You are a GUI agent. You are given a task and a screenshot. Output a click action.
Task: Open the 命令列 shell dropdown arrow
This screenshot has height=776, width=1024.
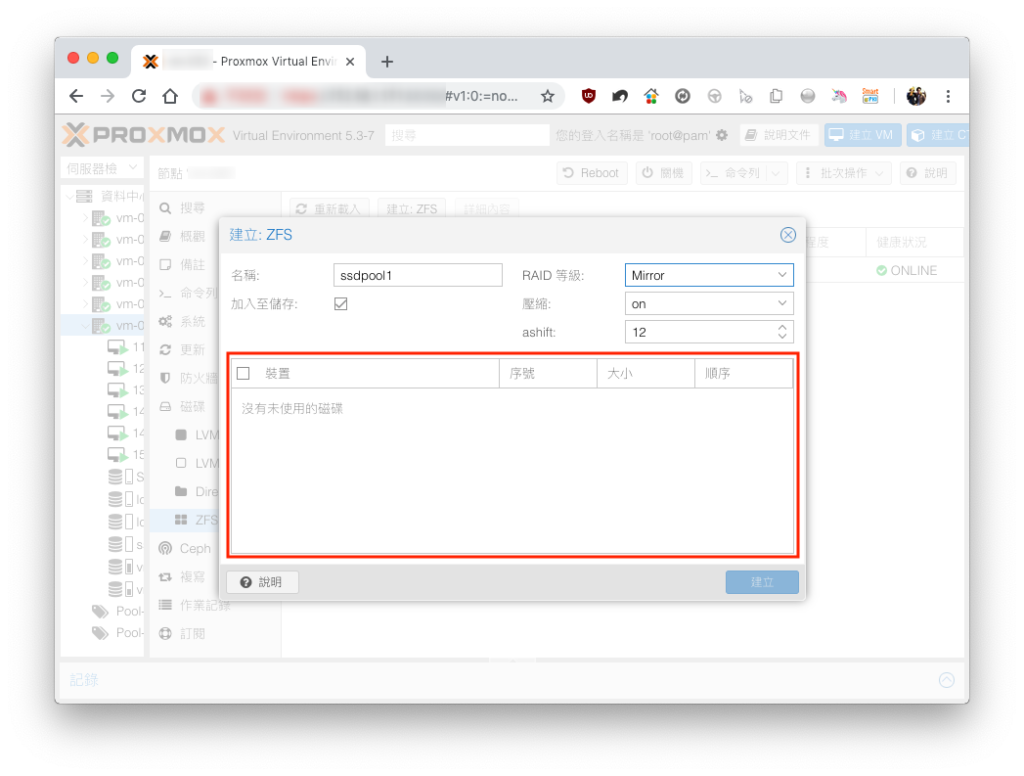tap(776, 173)
